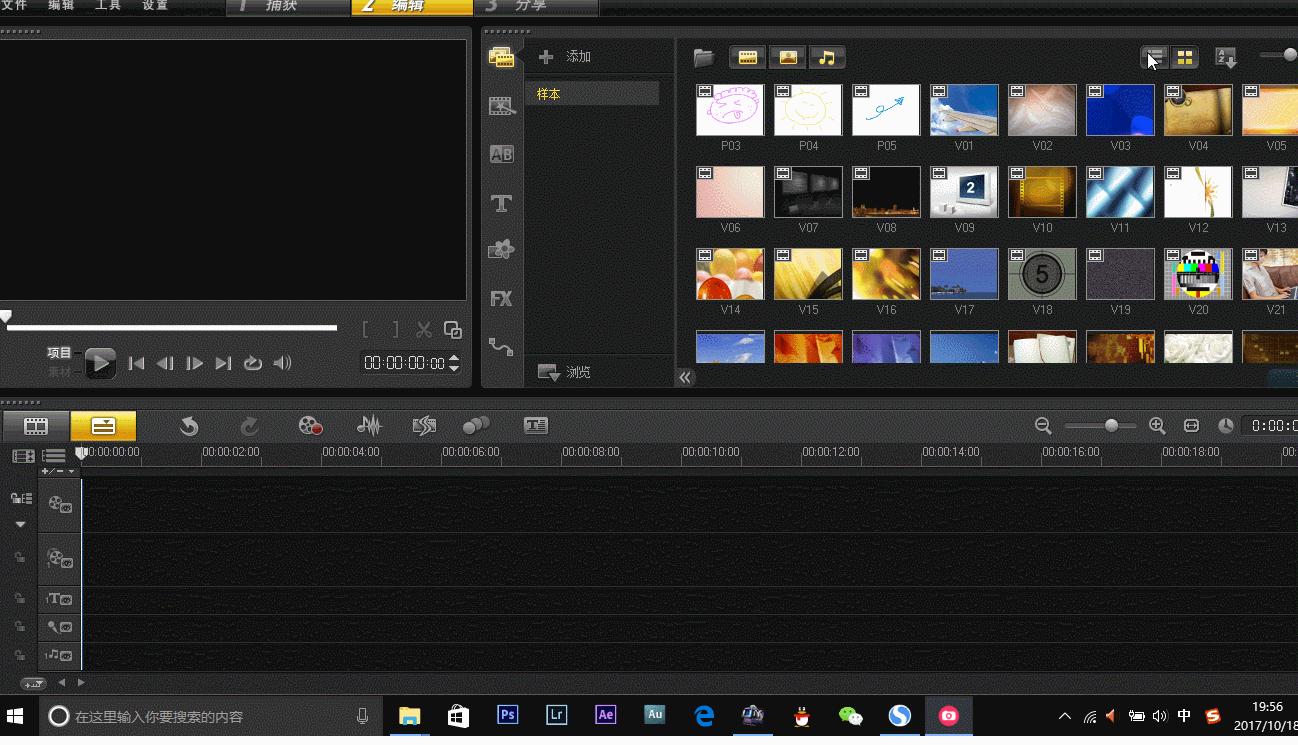Open the Sound Mixer waveform icon
This screenshot has width=1298, height=745.
pyautogui.click(x=369, y=426)
